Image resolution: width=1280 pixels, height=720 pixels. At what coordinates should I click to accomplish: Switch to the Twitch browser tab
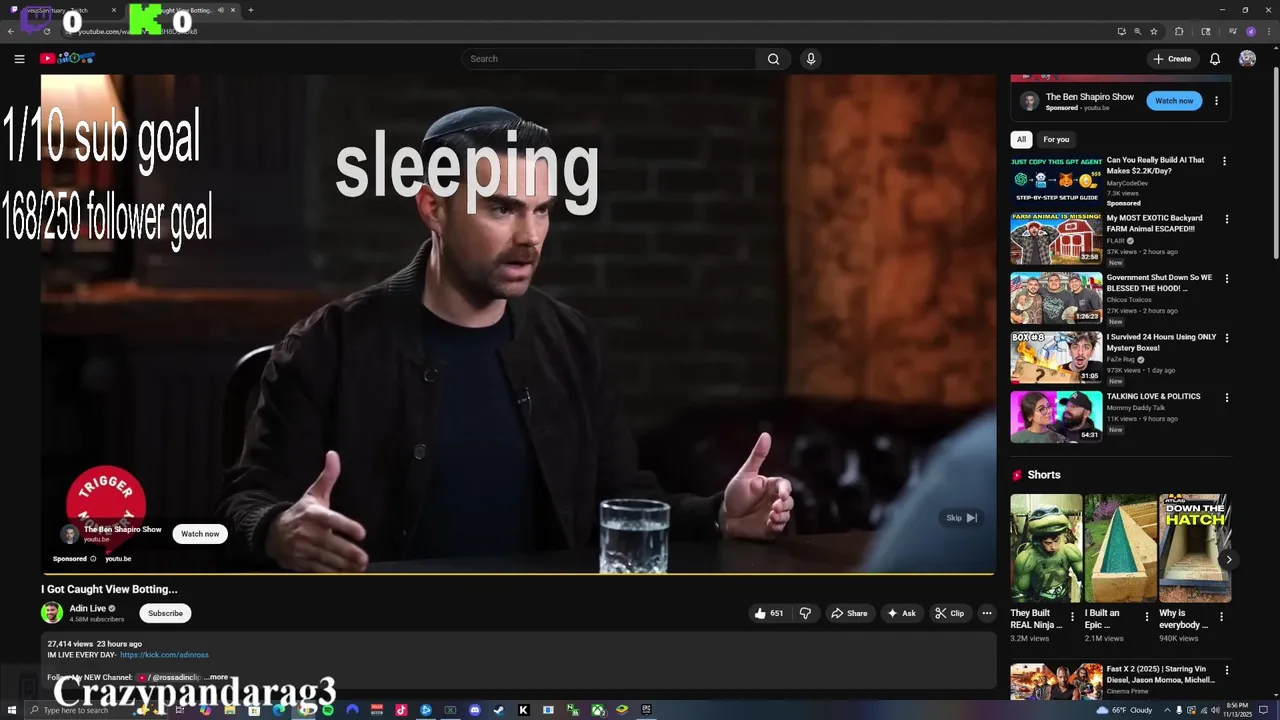coord(63,10)
